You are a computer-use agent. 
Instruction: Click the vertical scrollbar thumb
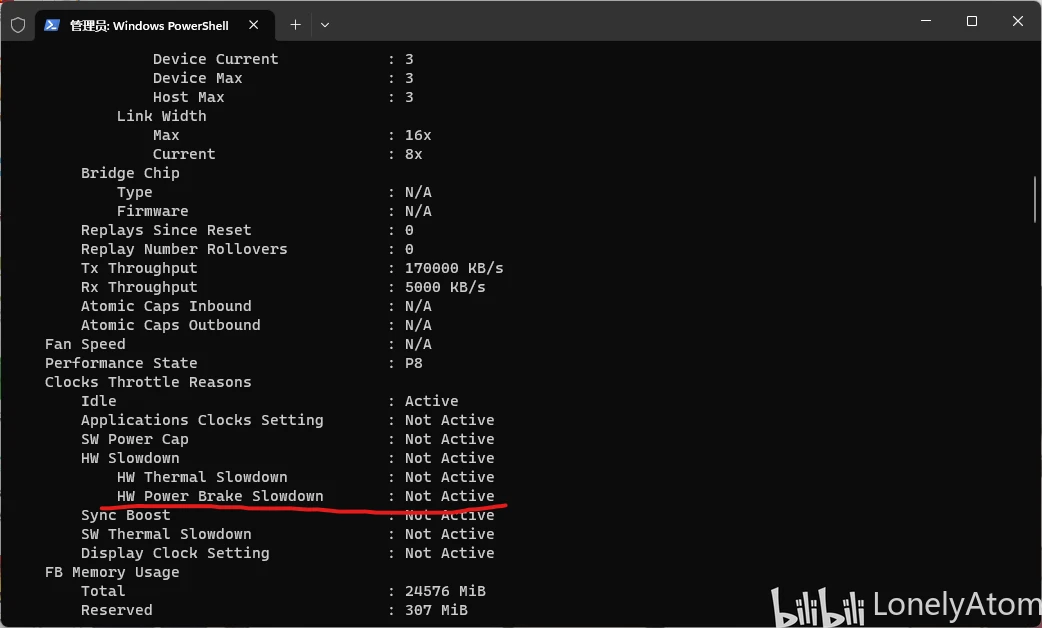1035,199
